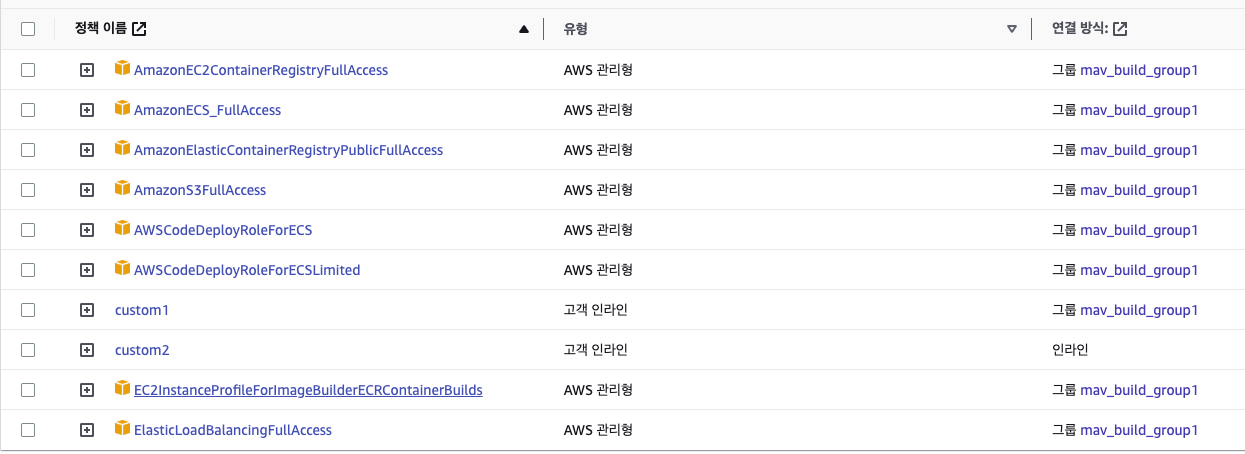This screenshot has height=454, width=1245.
Task: Open the custom2 policy link
Action: 142,350
